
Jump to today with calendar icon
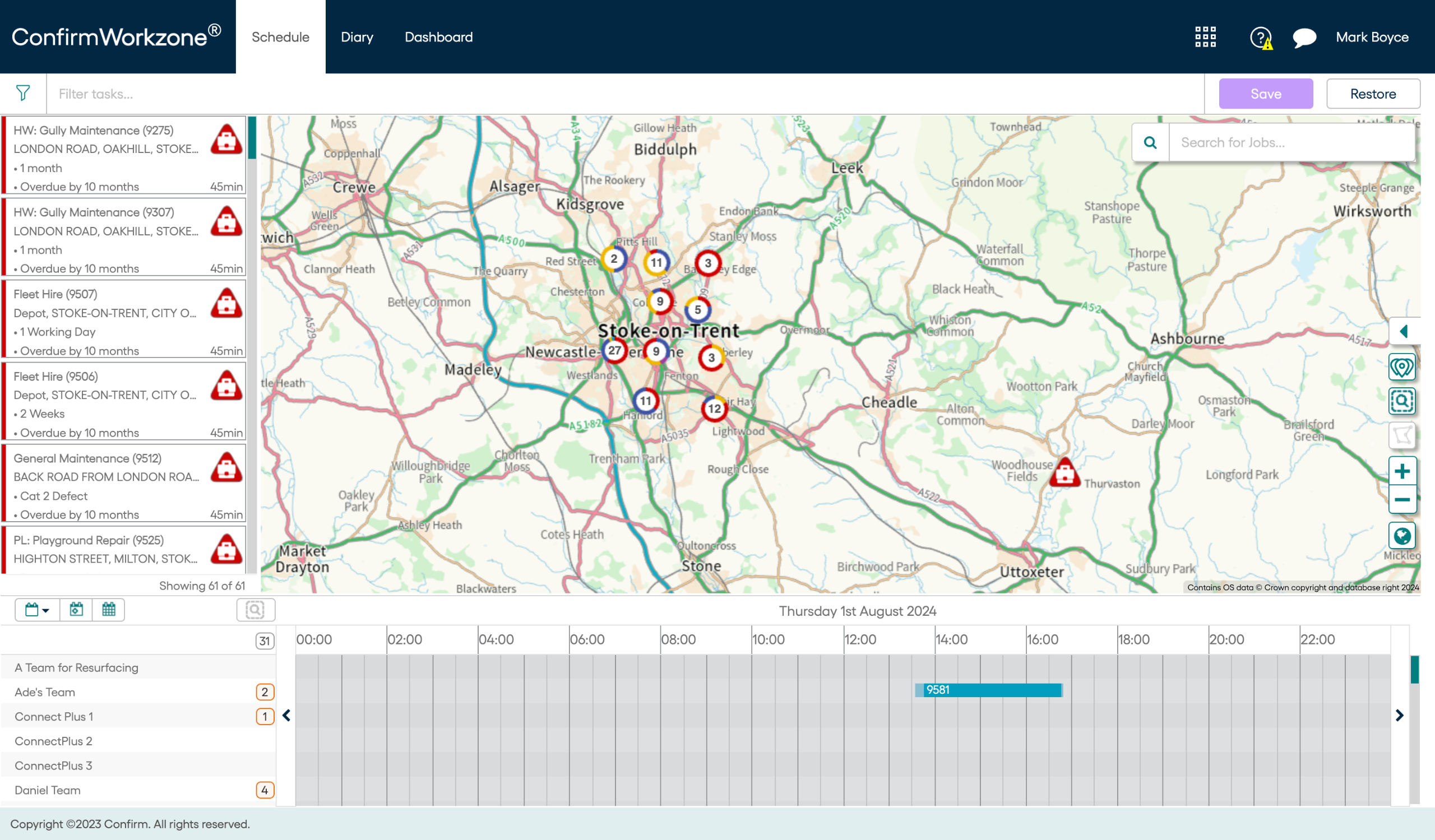[76, 610]
